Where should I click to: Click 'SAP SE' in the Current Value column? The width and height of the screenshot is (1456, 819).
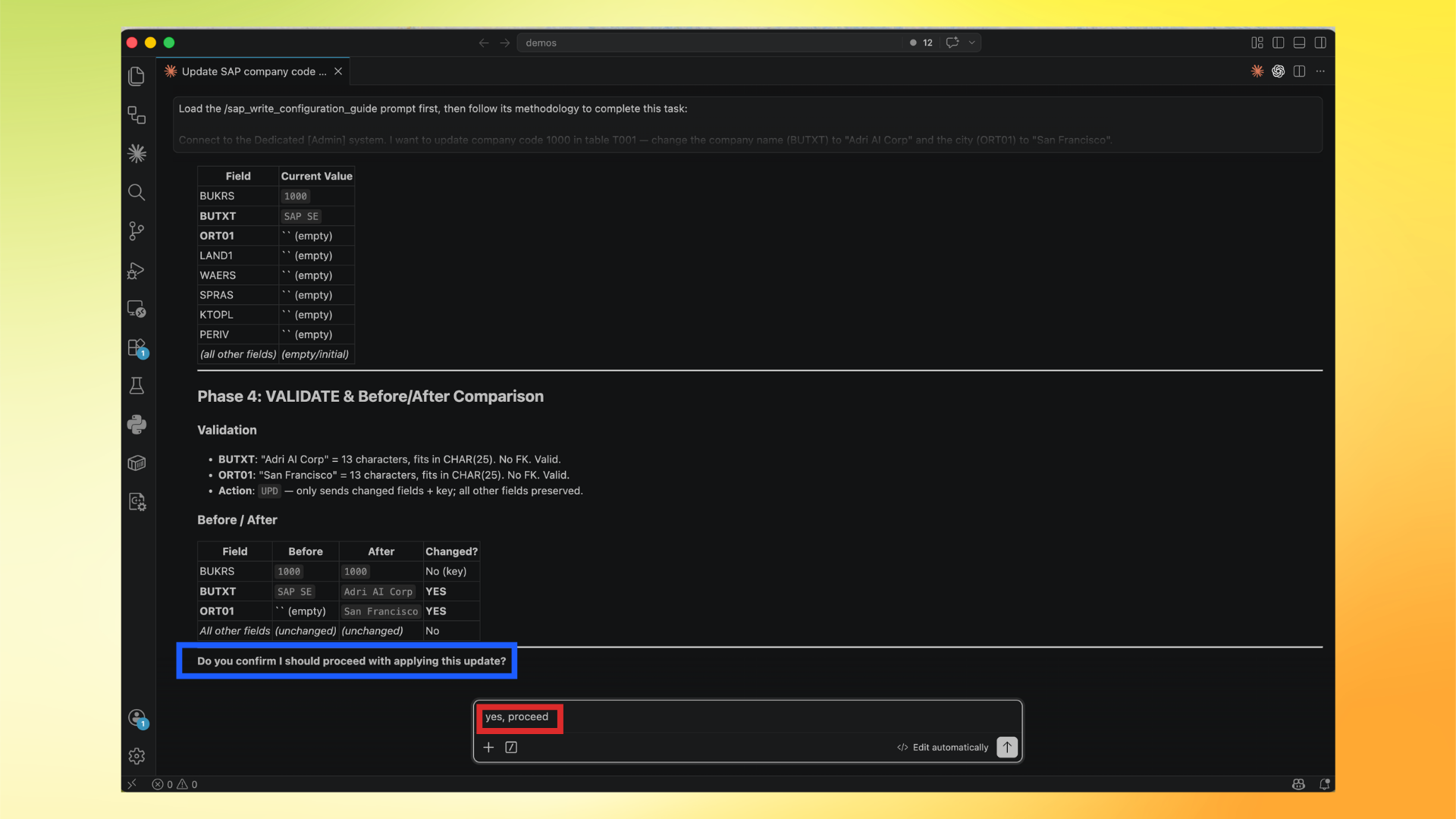[301, 216]
